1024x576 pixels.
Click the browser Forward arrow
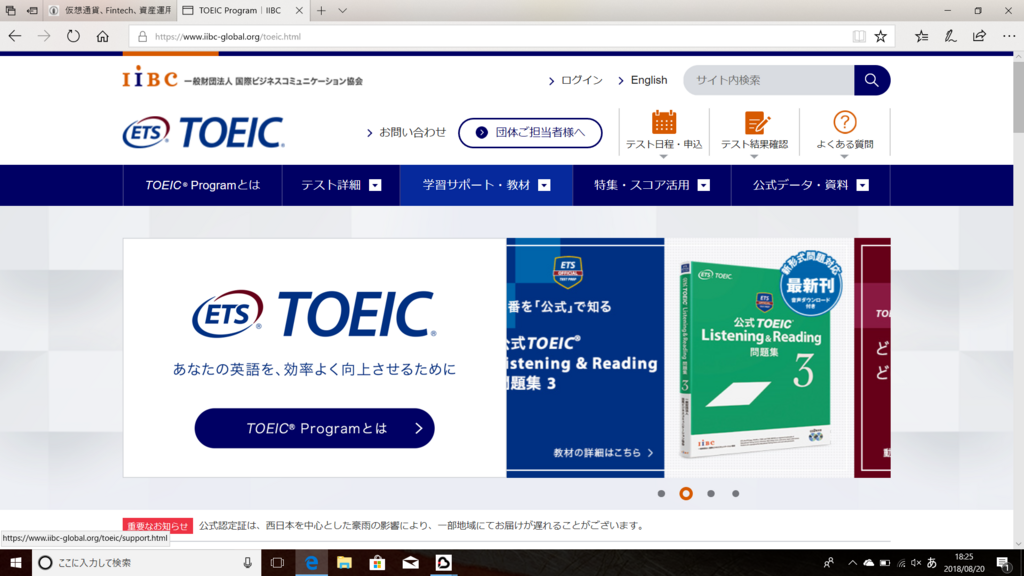(x=44, y=37)
